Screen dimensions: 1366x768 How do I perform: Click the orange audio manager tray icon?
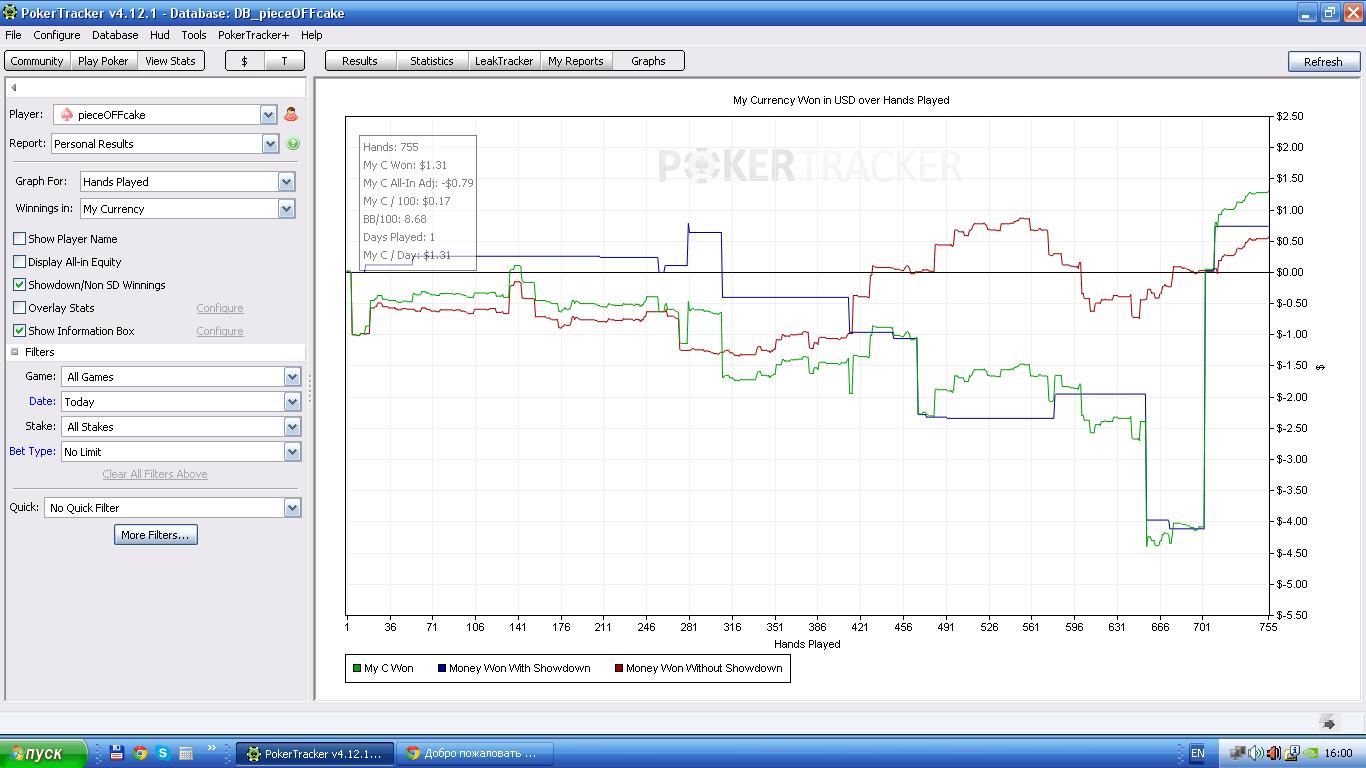pyautogui.click(x=1273, y=753)
